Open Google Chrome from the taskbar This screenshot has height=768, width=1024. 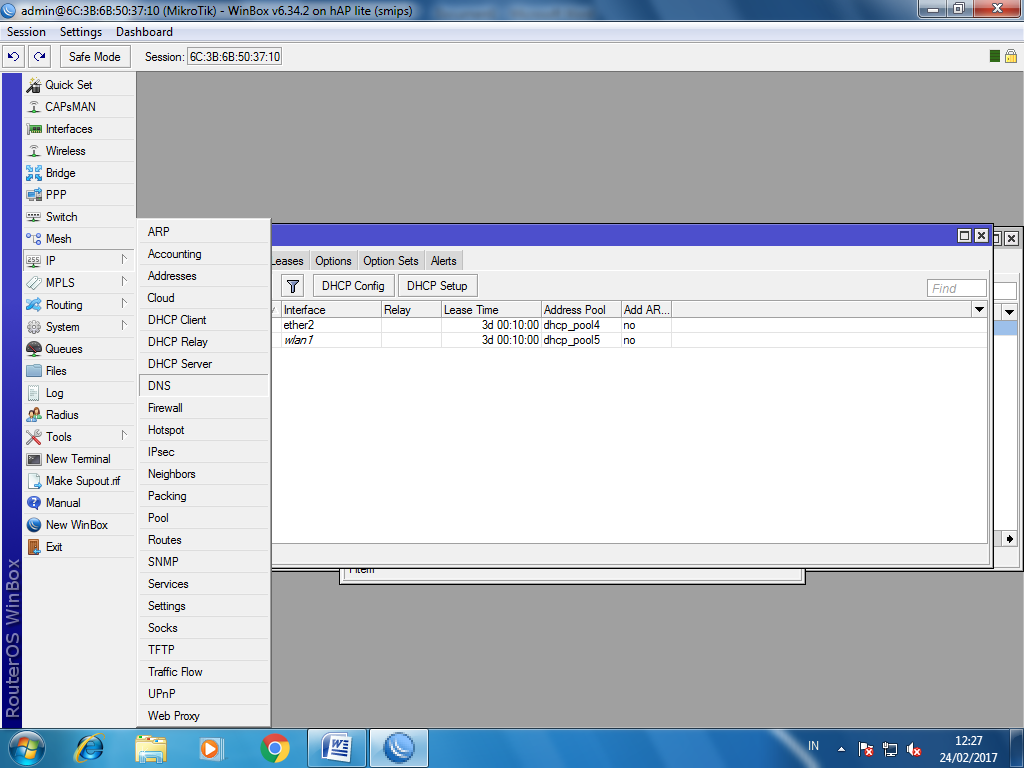point(275,748)
